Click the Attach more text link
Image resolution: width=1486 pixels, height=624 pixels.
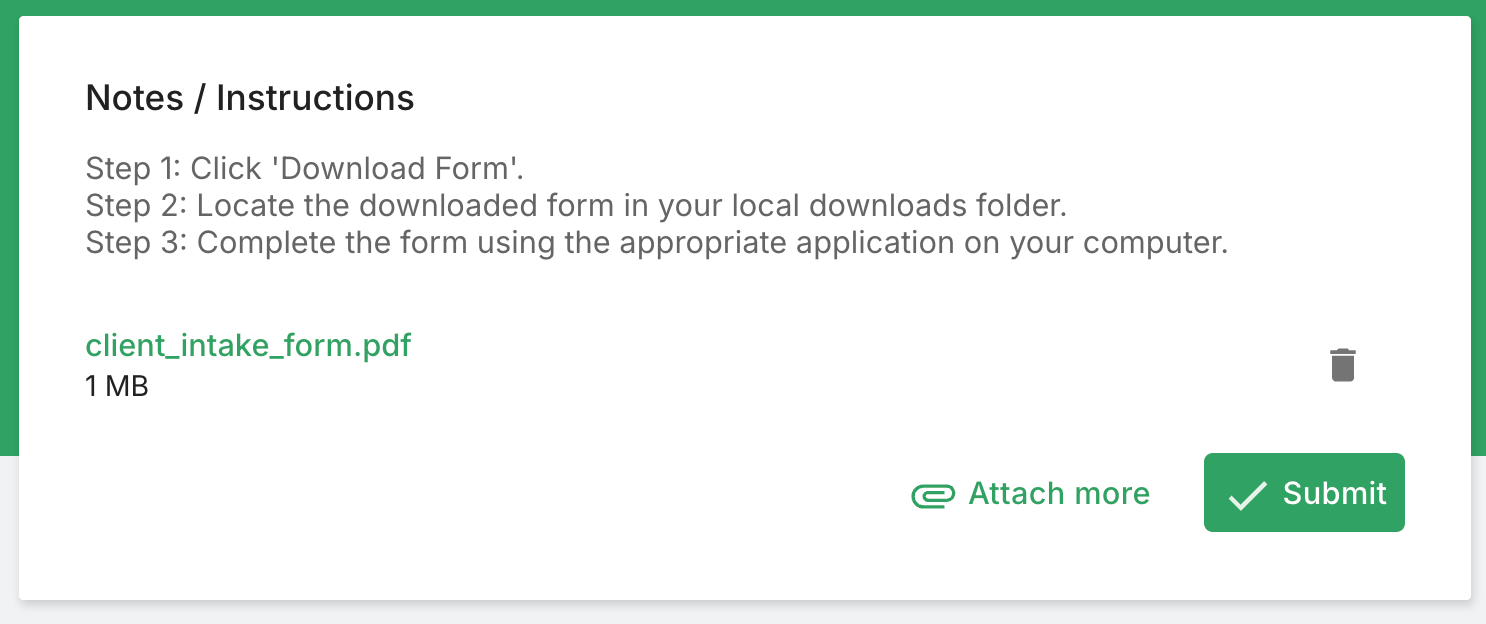point(1059,494)
